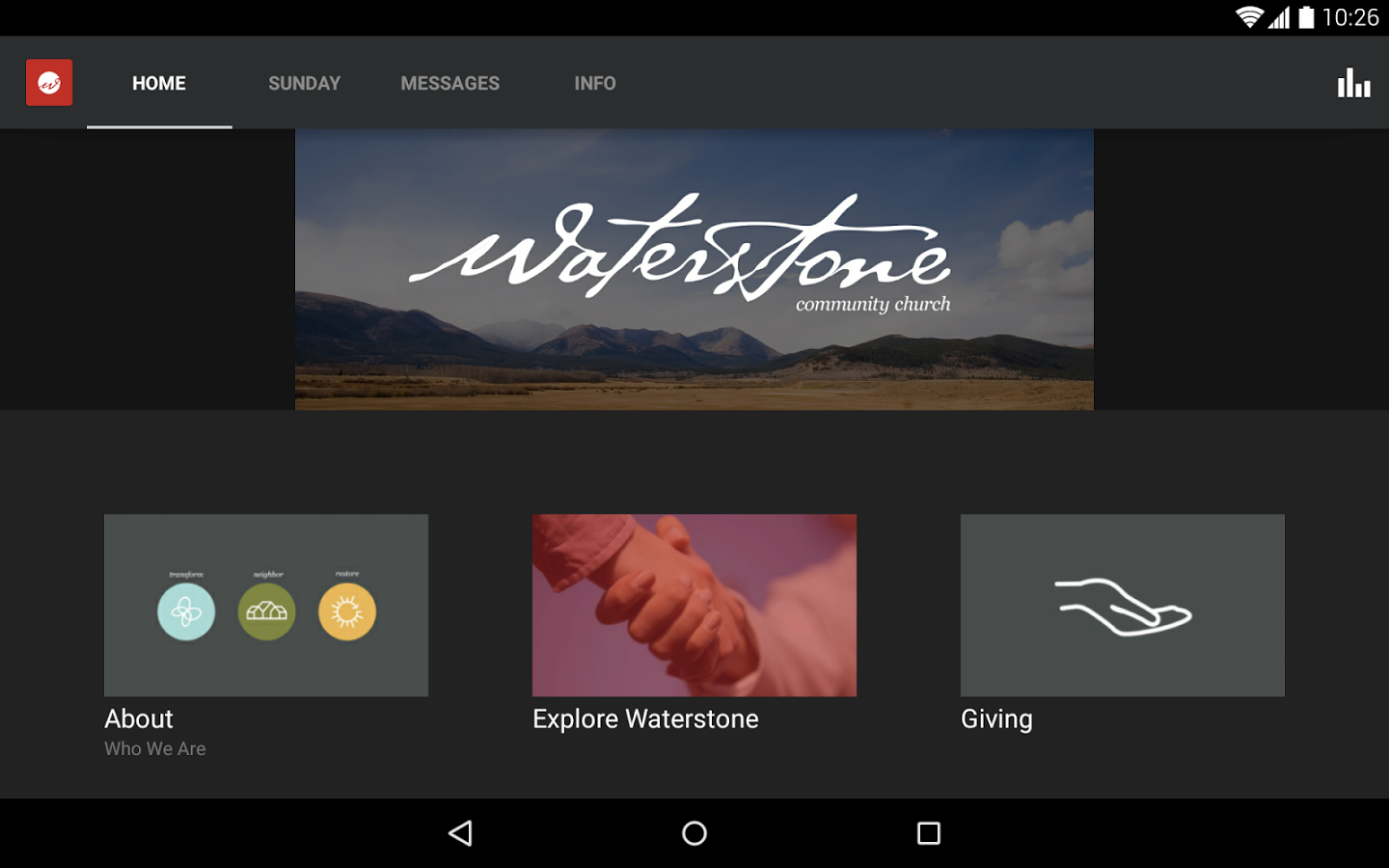
Task: Tap the Wi-Fi status icon
Action: pos(1250,17)
